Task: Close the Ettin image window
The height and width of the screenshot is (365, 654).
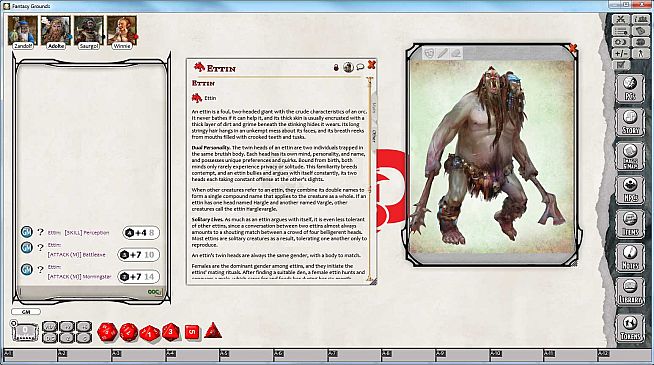Action: pyautogui.click(x=573, y=48)
